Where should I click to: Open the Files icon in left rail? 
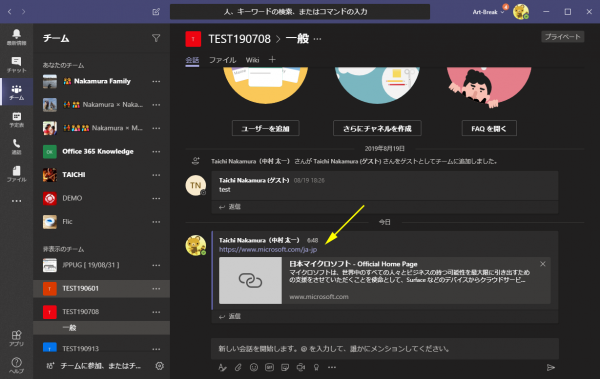click(x=16, y=174)
